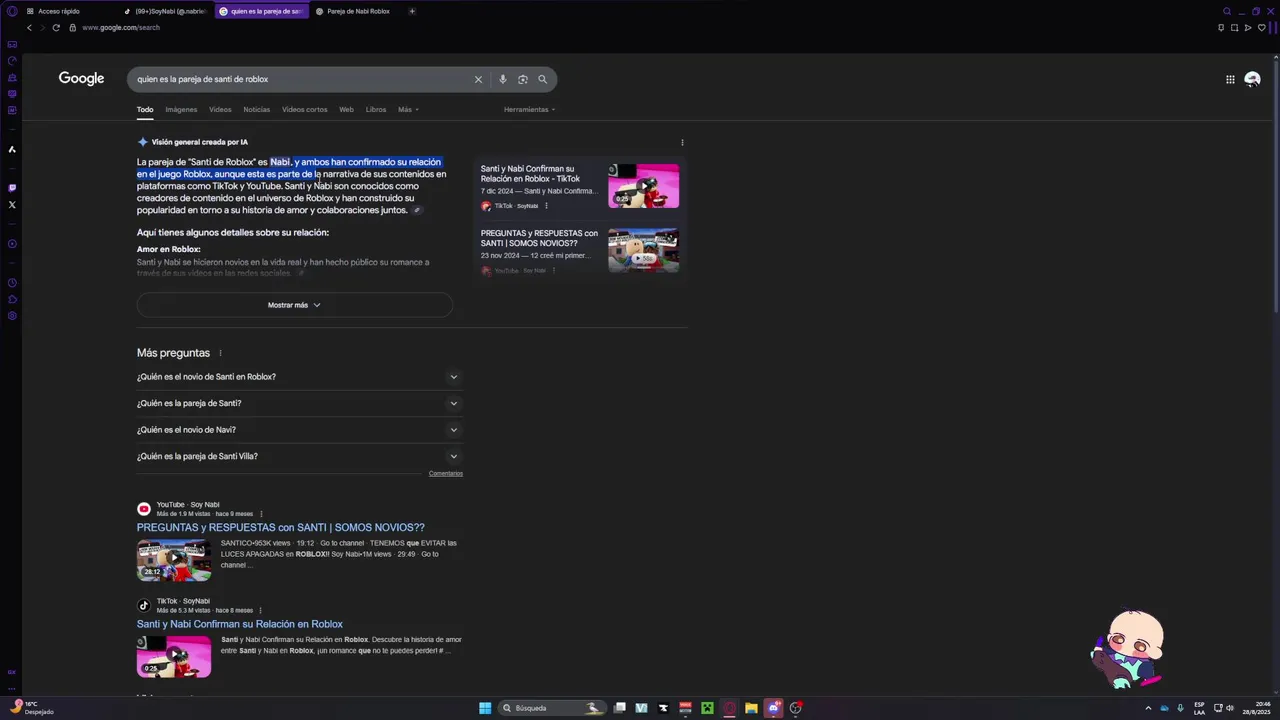Open the Herramientas tools dropdown
The image size is (1280, 720).
coord(529,109)
